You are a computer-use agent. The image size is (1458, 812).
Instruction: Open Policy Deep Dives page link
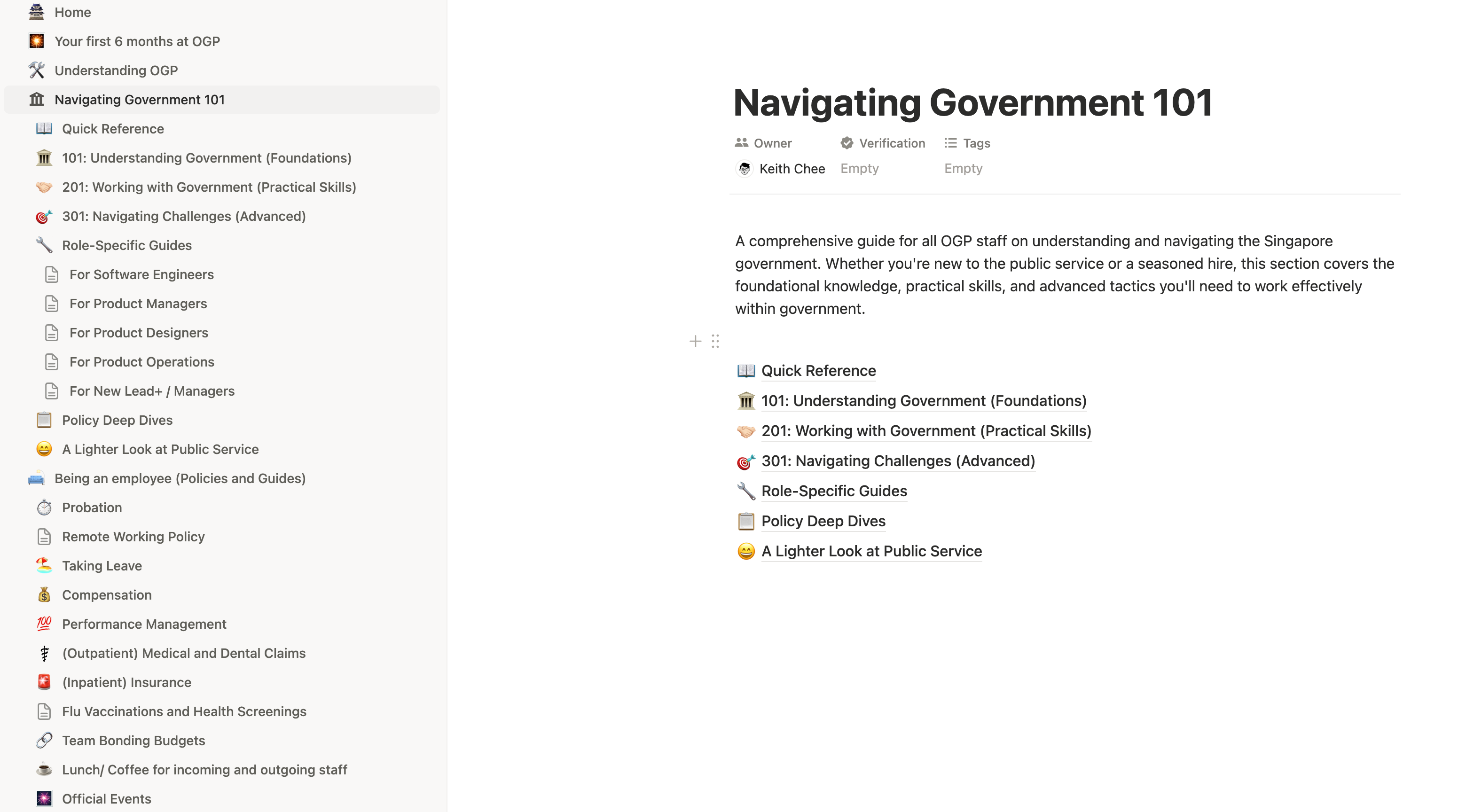823,521
